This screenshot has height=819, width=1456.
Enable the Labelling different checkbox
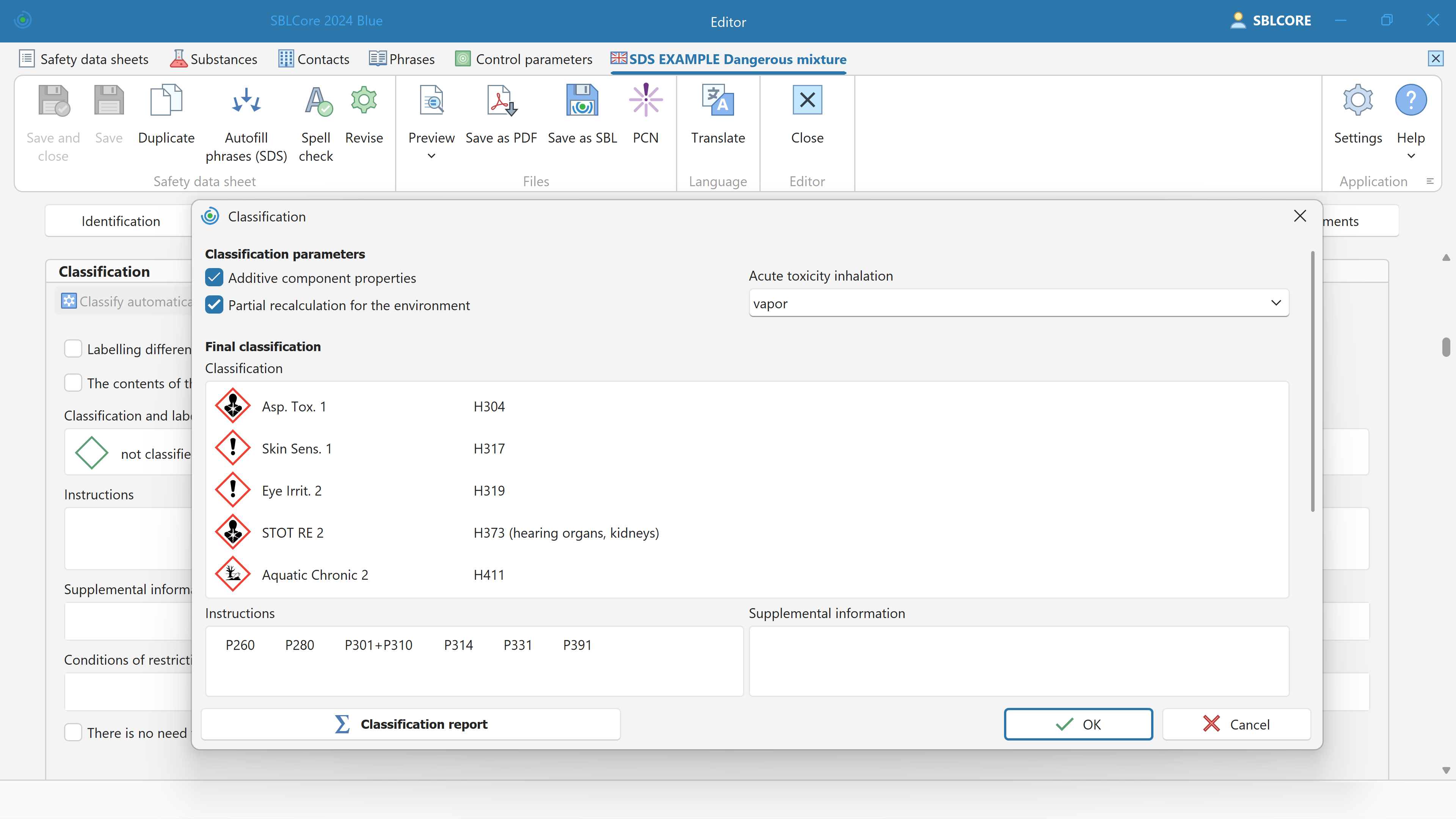pos(73,349)
